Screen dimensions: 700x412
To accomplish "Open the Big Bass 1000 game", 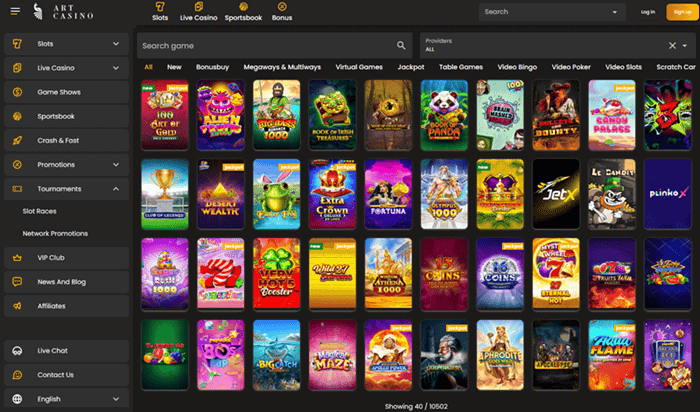I will click(x=276, y=115).
